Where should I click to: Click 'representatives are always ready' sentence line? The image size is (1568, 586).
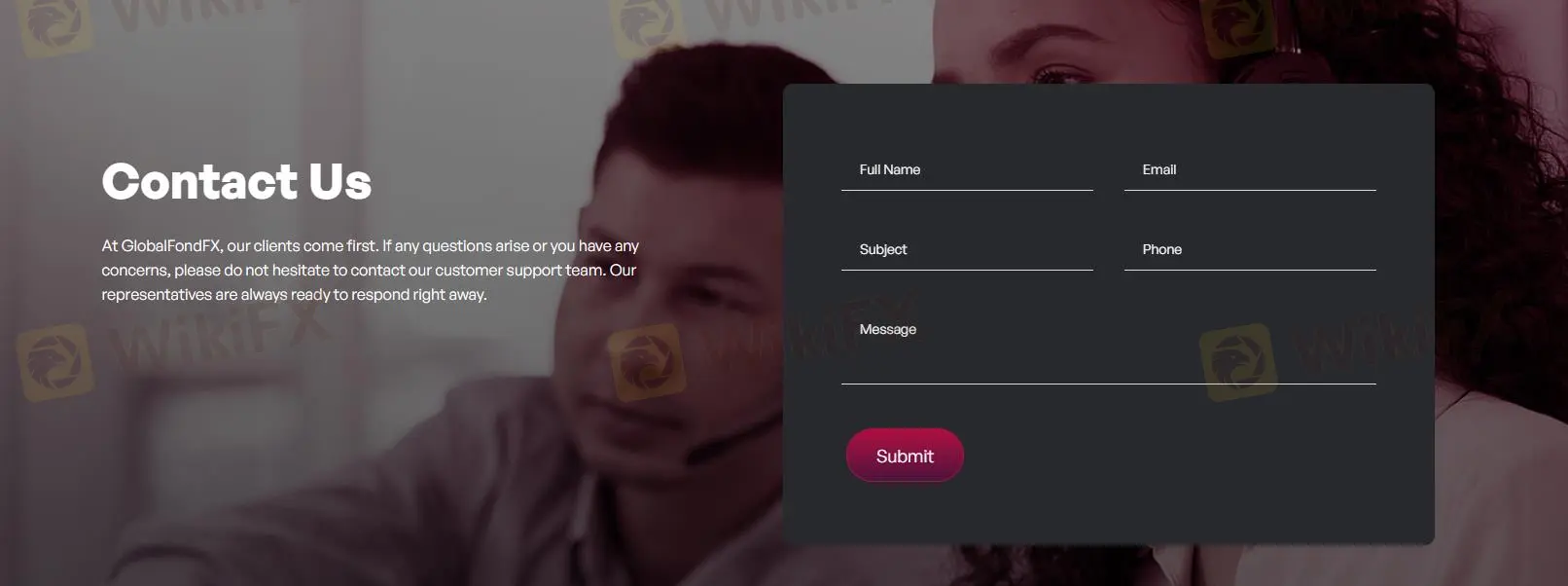[294, 294]
